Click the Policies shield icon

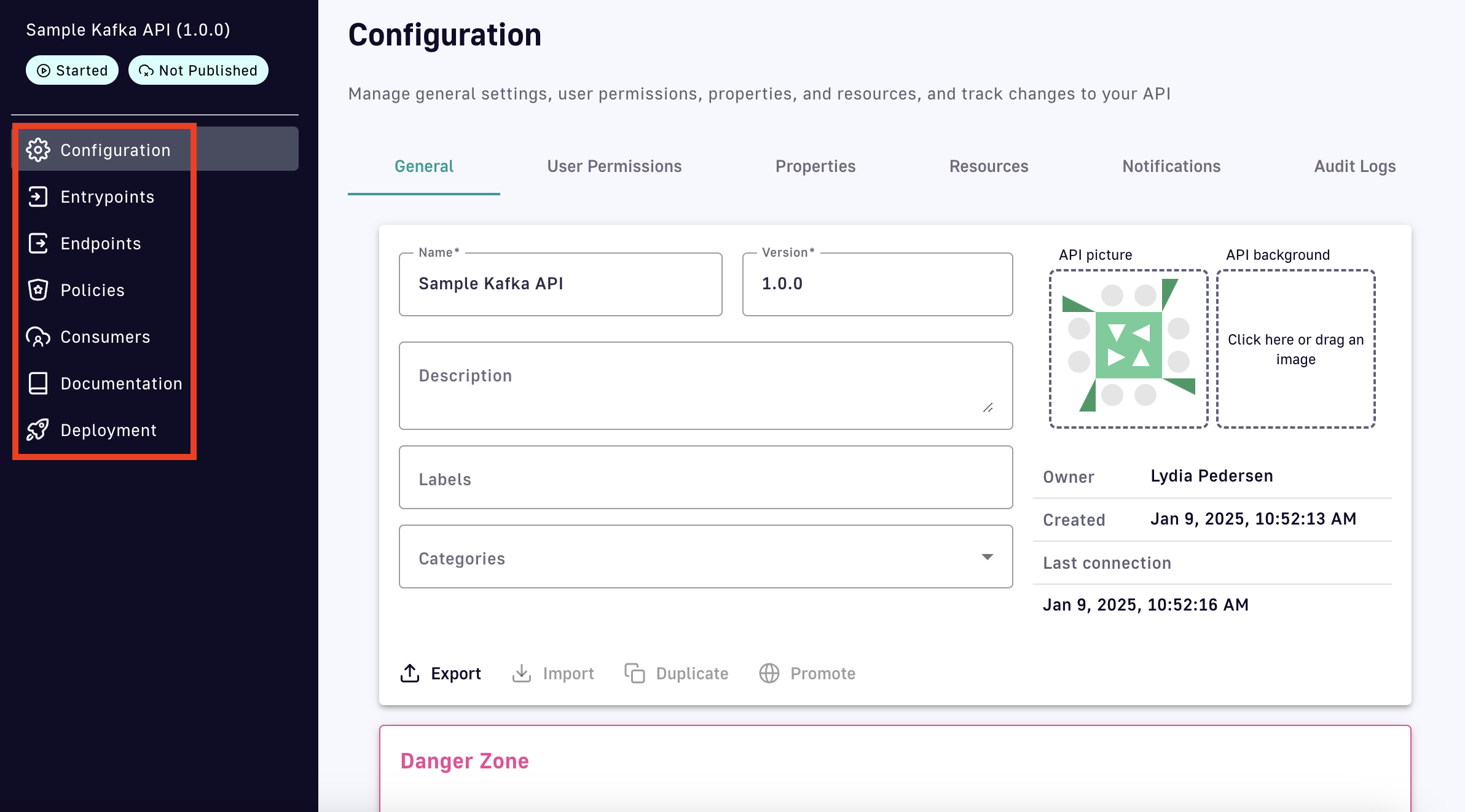(38, 290)
